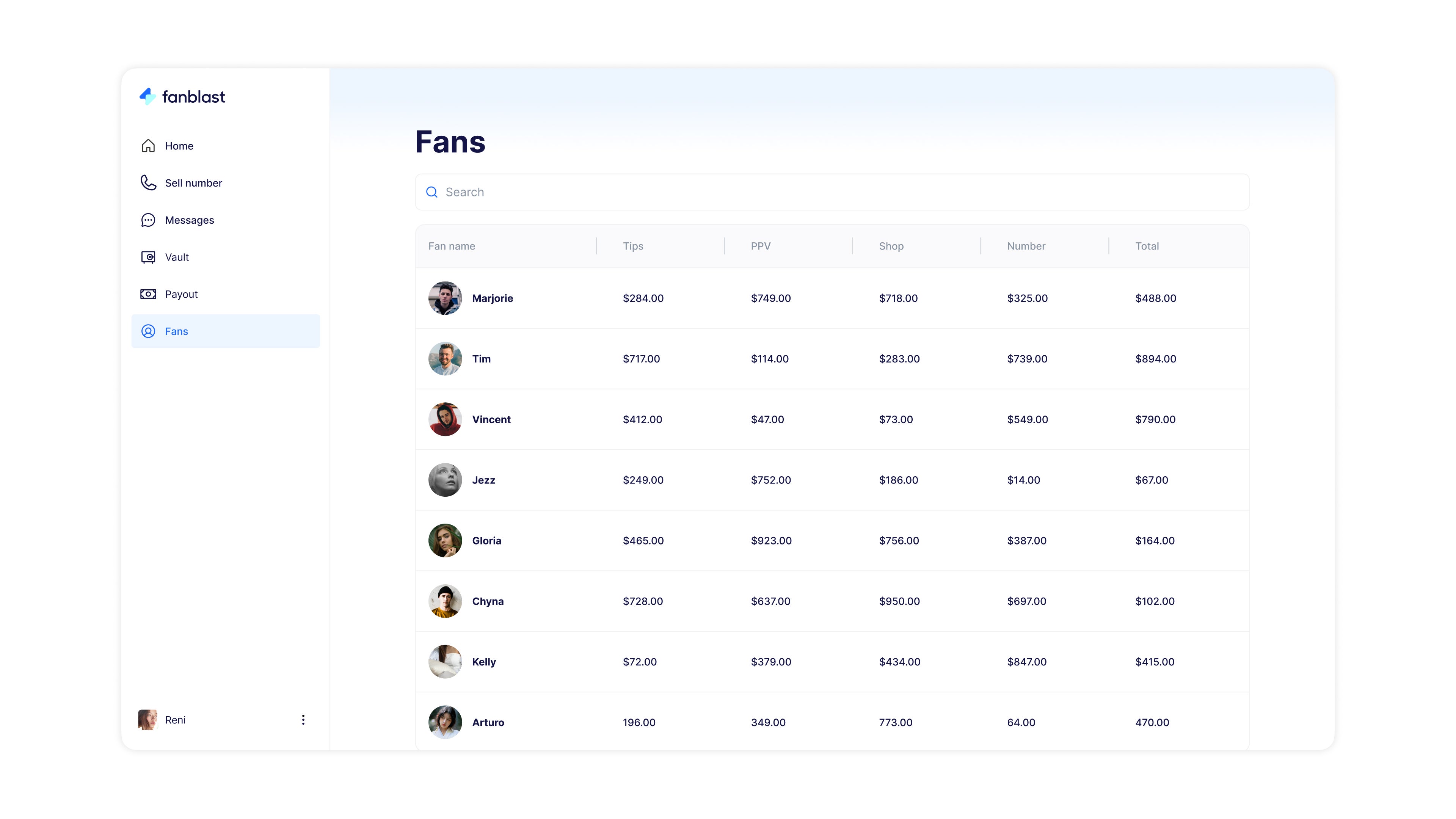Select the Chyna fan row name
This screenshot has height=819, width=1456.
[487, 601]
